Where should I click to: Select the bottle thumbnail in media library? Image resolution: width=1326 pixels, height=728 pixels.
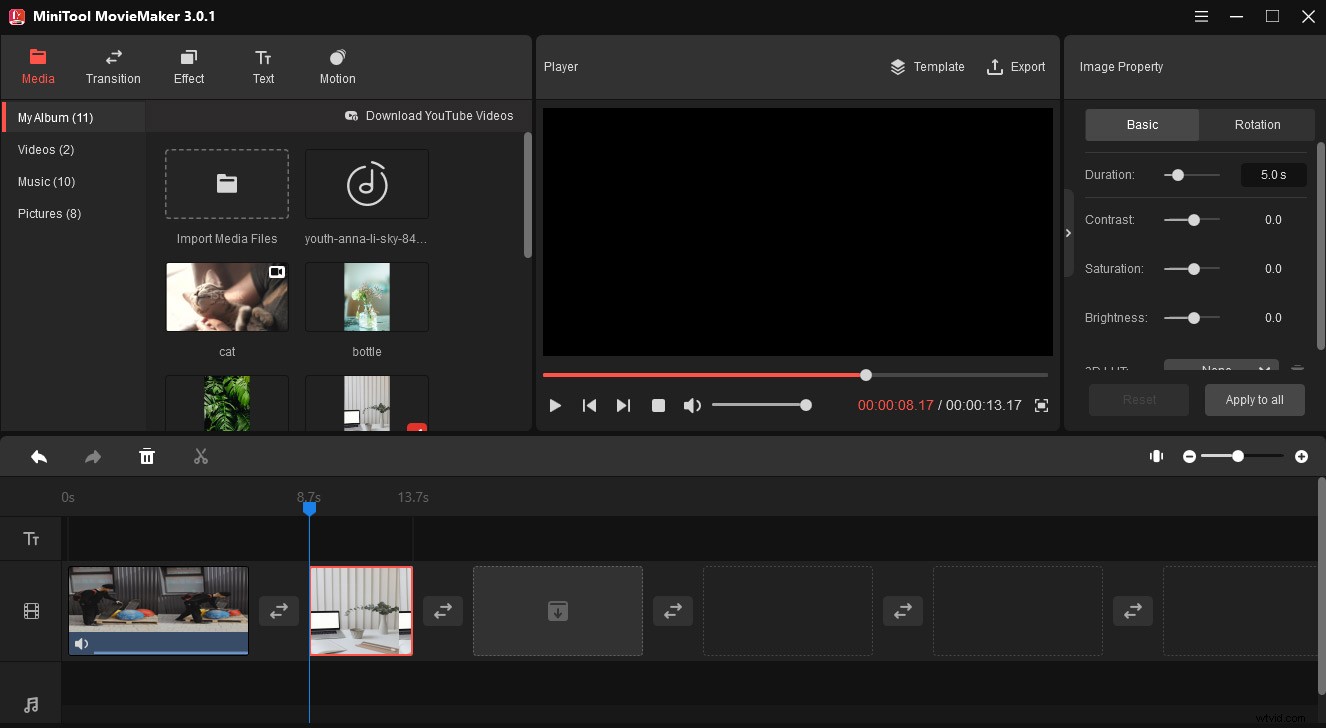pos(366,296)
